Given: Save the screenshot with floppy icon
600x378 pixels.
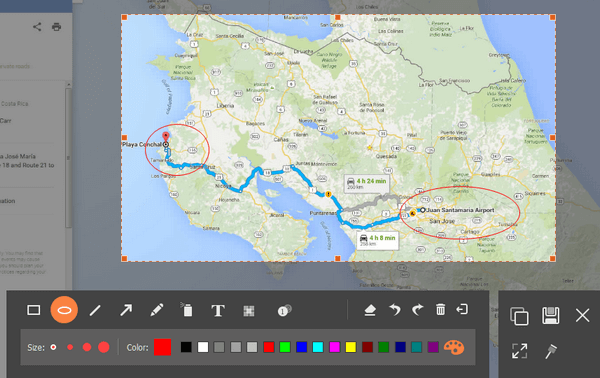Looking at the screenshot, I should coord(551,316).
